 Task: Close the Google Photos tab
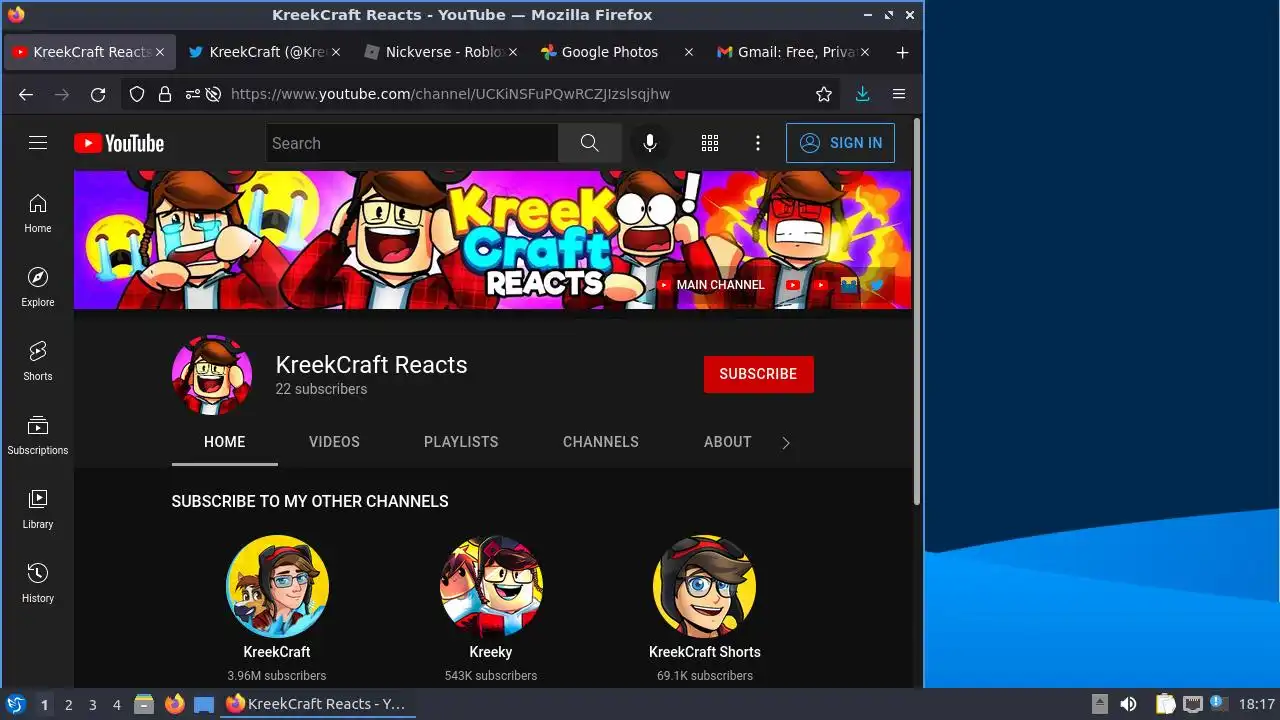[688, 52]
